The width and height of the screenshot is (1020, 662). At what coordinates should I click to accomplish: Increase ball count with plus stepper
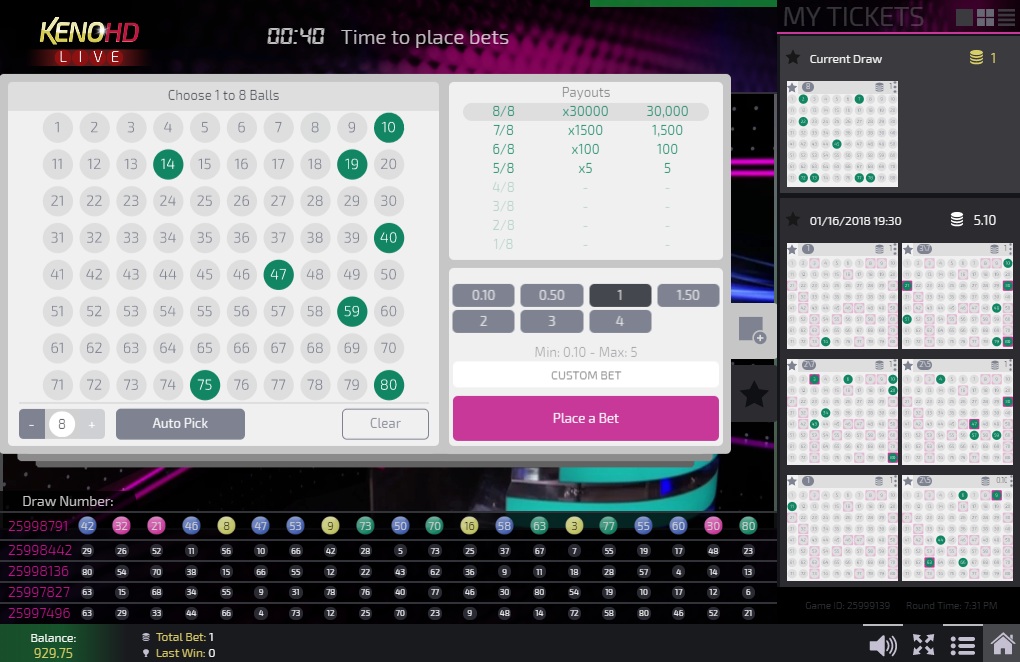(x=92, y=424)
